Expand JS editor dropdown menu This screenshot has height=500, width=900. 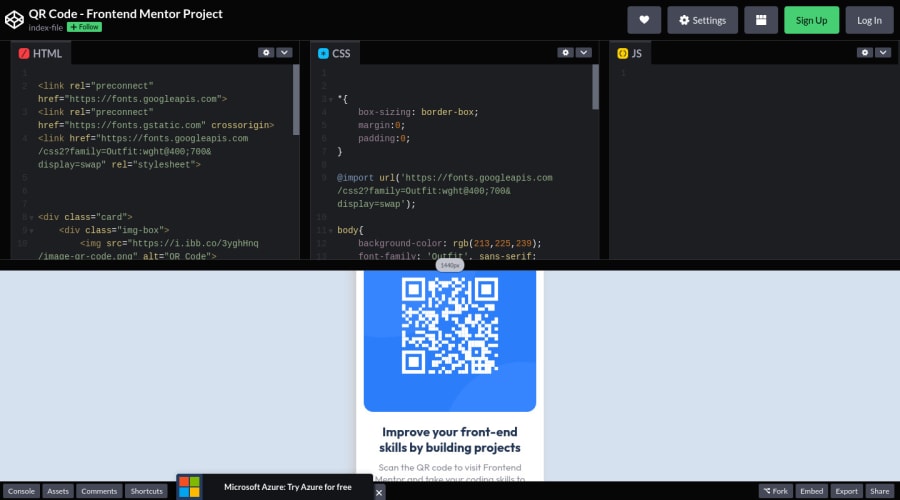click(x=883, y=52)
